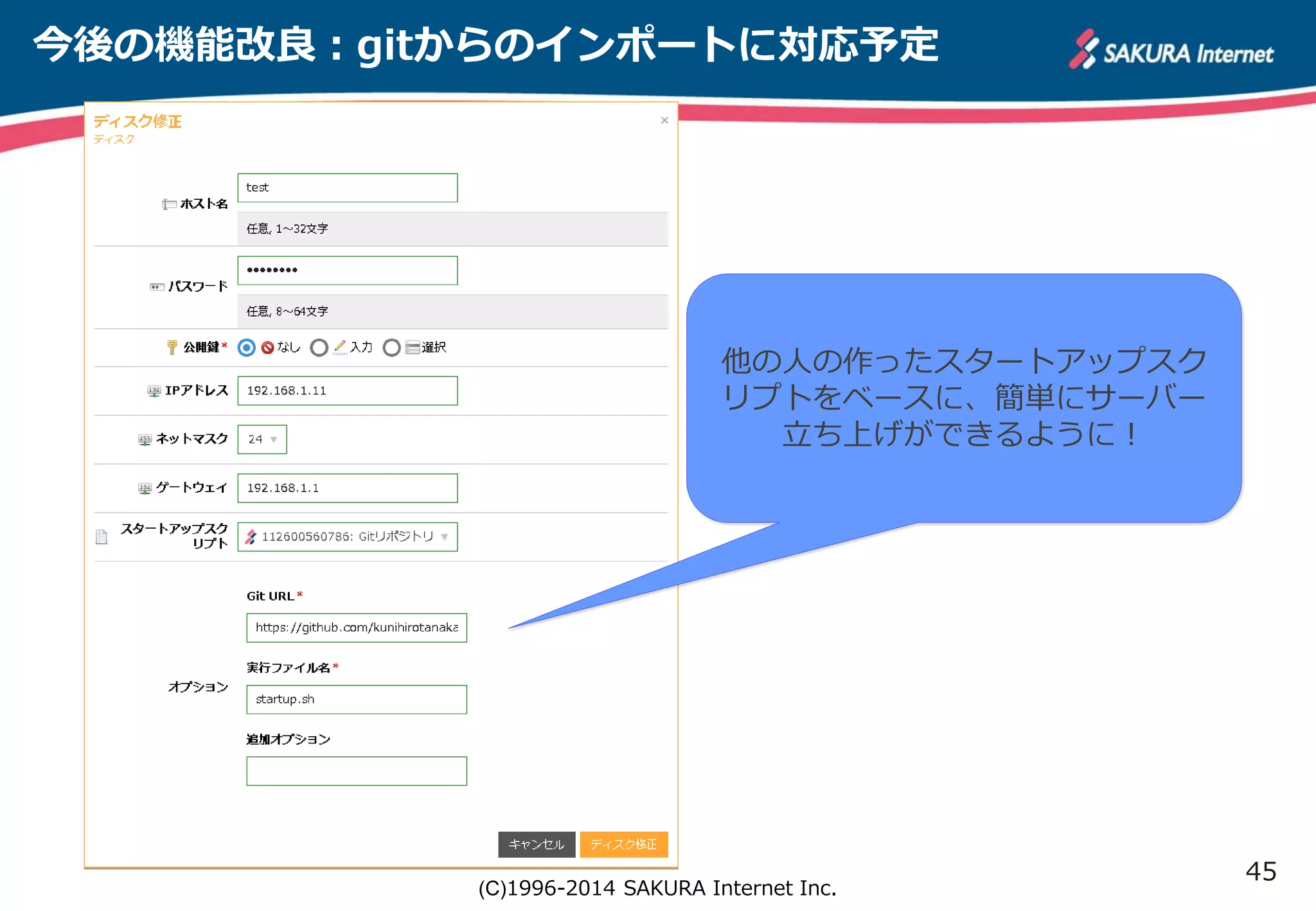This screenshot has height=911, width=1316.
Task: Open the startup script Gitリポジトリ dropdown
Action: tap(348, 537)
